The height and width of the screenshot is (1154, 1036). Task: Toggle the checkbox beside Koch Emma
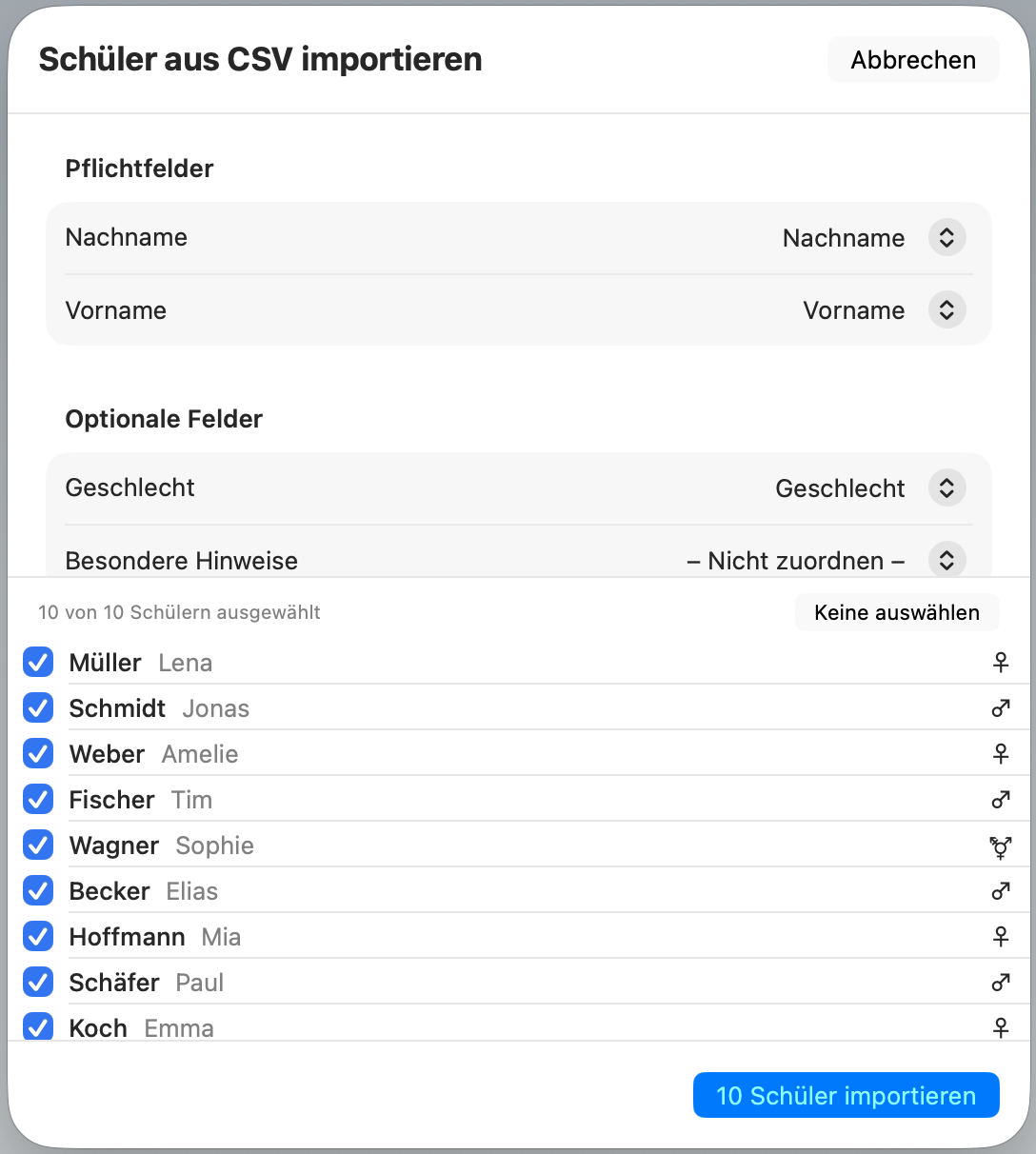coord(37,1027)
